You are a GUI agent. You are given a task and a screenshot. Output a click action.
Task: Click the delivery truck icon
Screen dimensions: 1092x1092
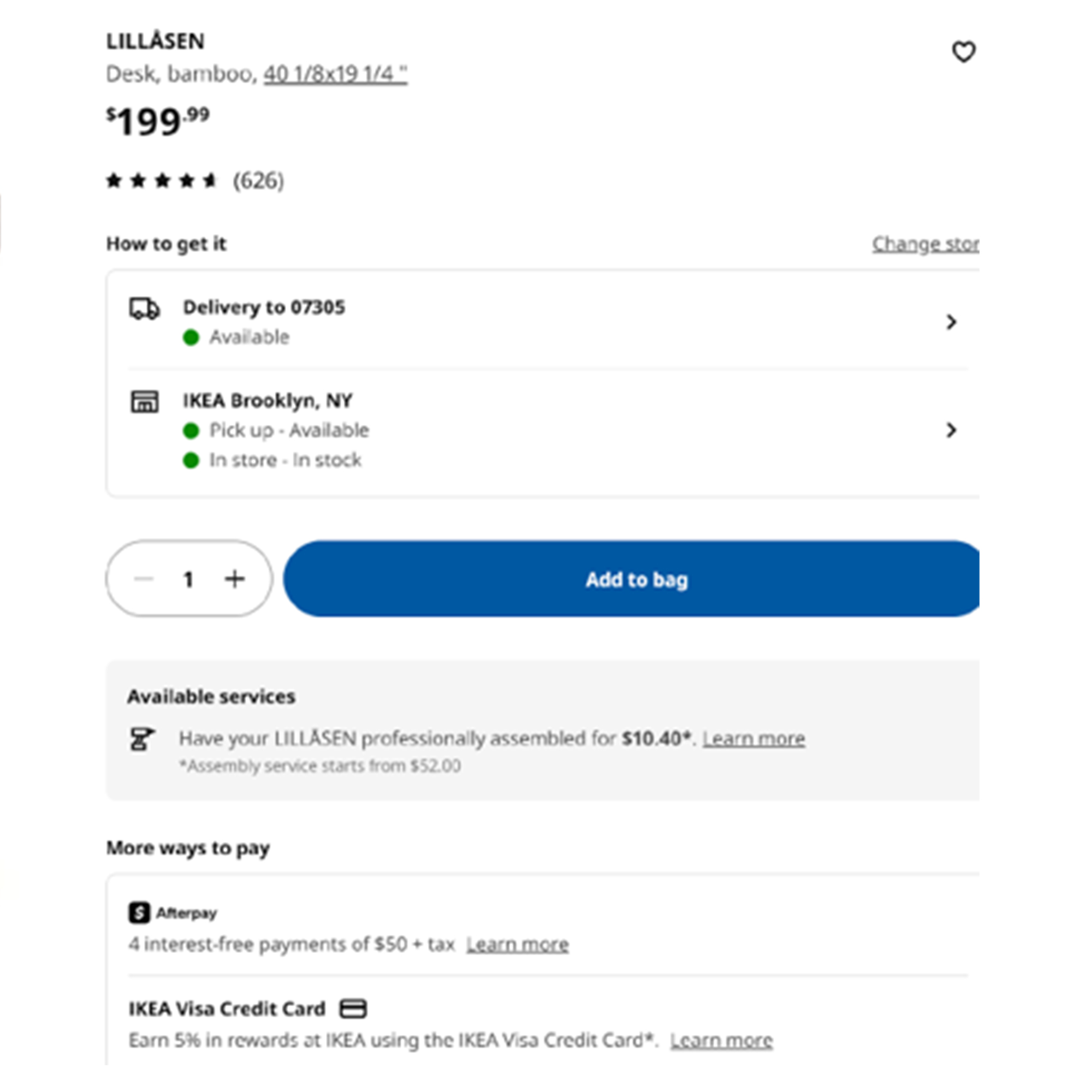(x=144, y=308)
